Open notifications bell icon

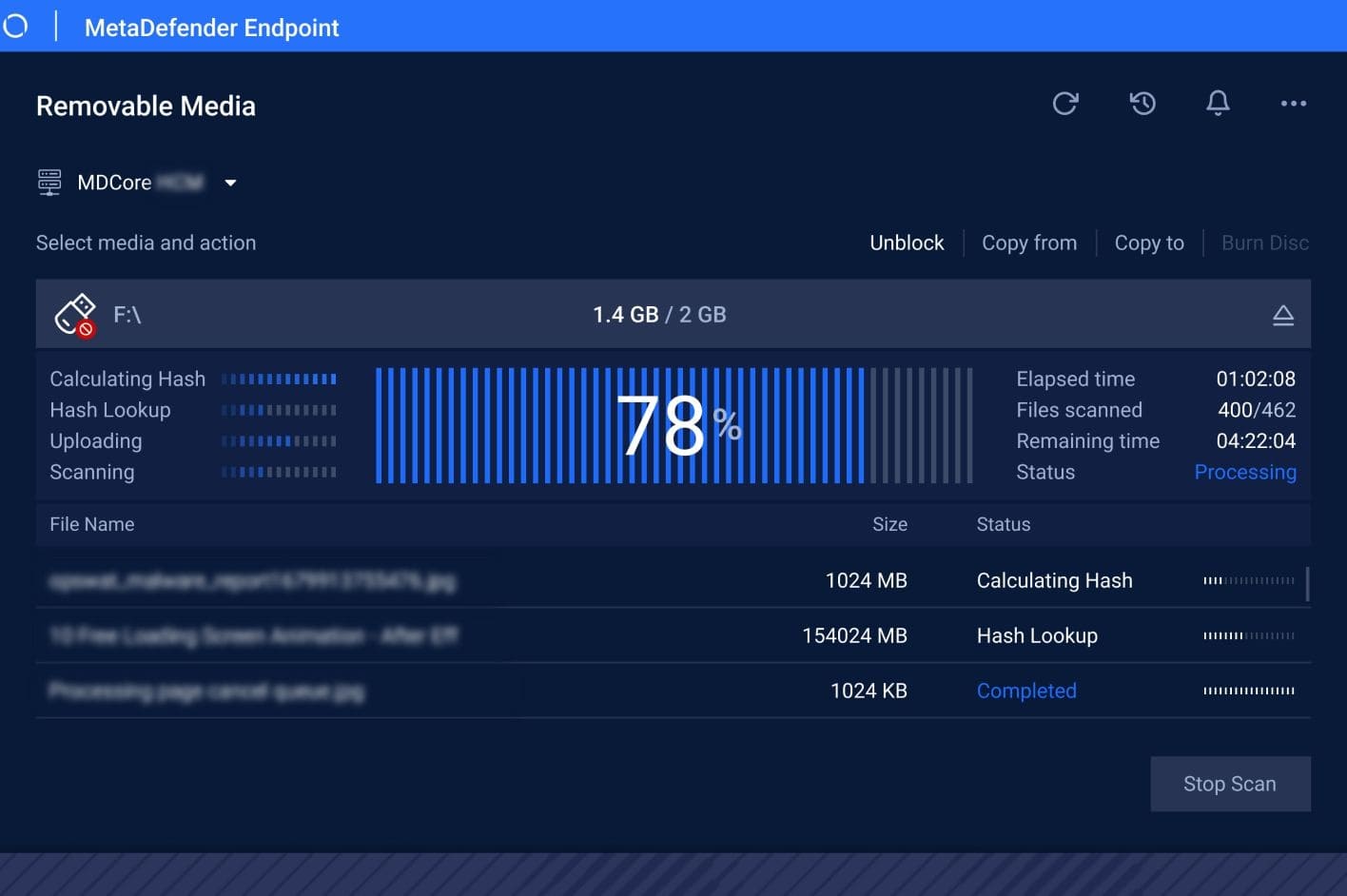pyautogui.click(x=1218, y=103)
